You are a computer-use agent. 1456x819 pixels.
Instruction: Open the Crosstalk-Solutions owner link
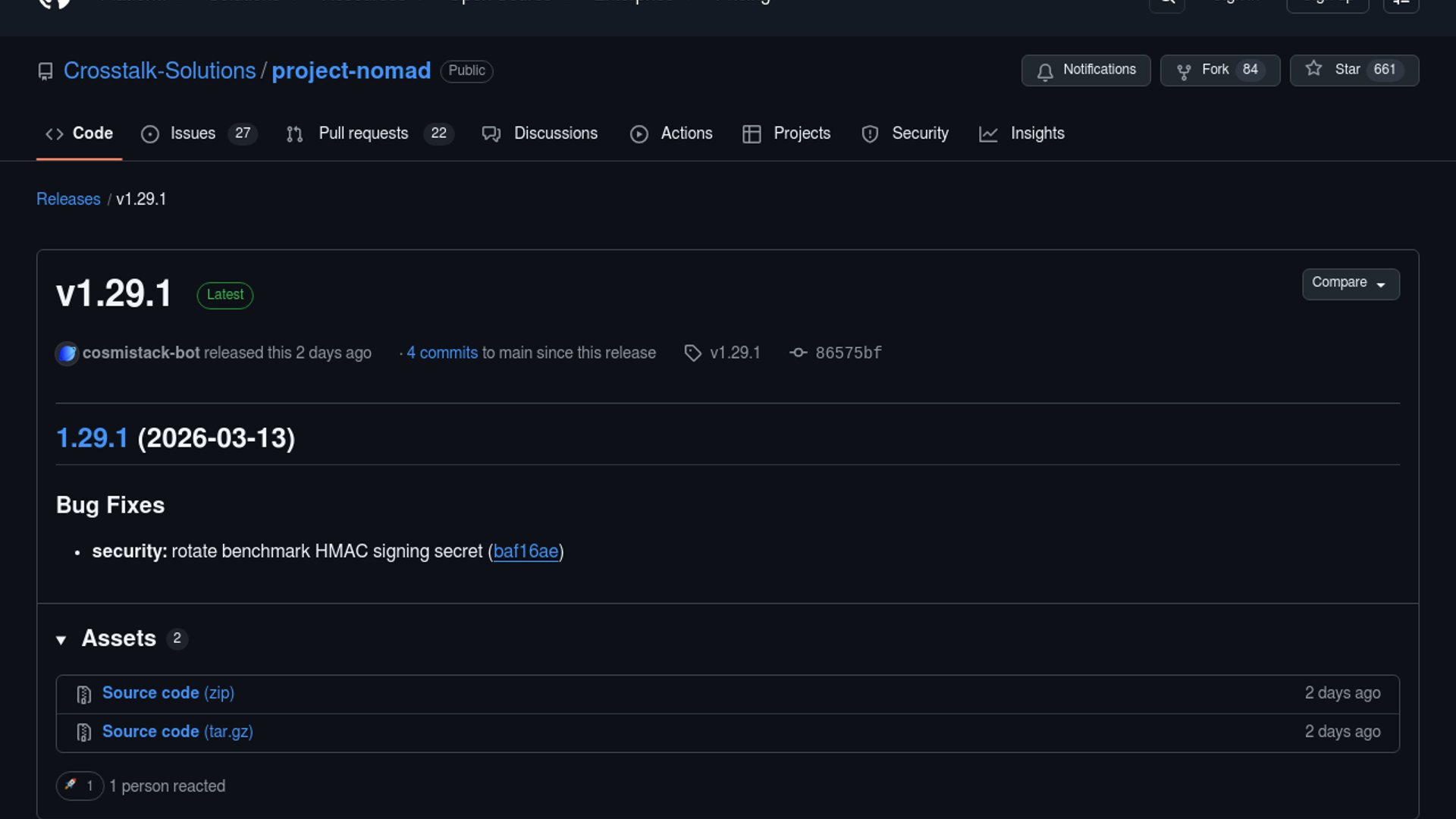[159, 71]
